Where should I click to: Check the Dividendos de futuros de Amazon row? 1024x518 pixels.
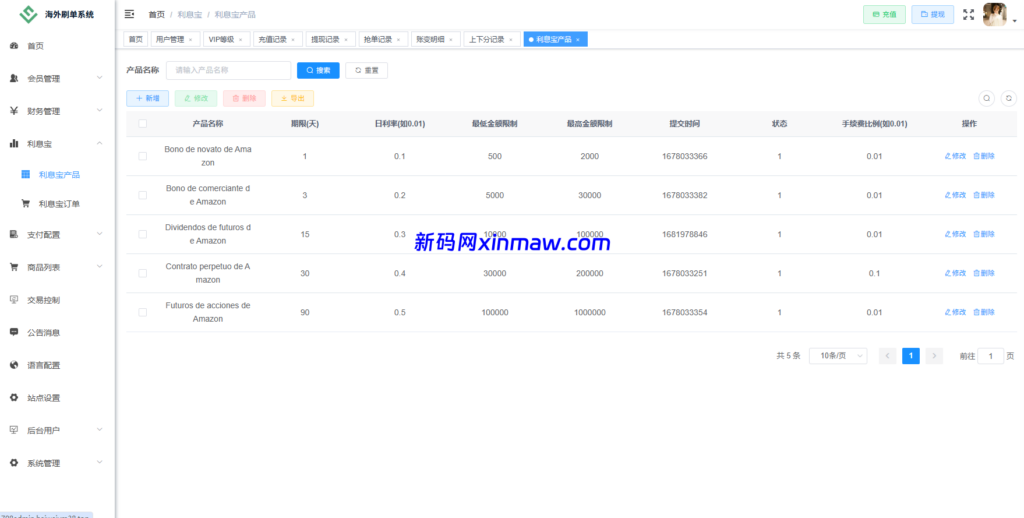142,234
